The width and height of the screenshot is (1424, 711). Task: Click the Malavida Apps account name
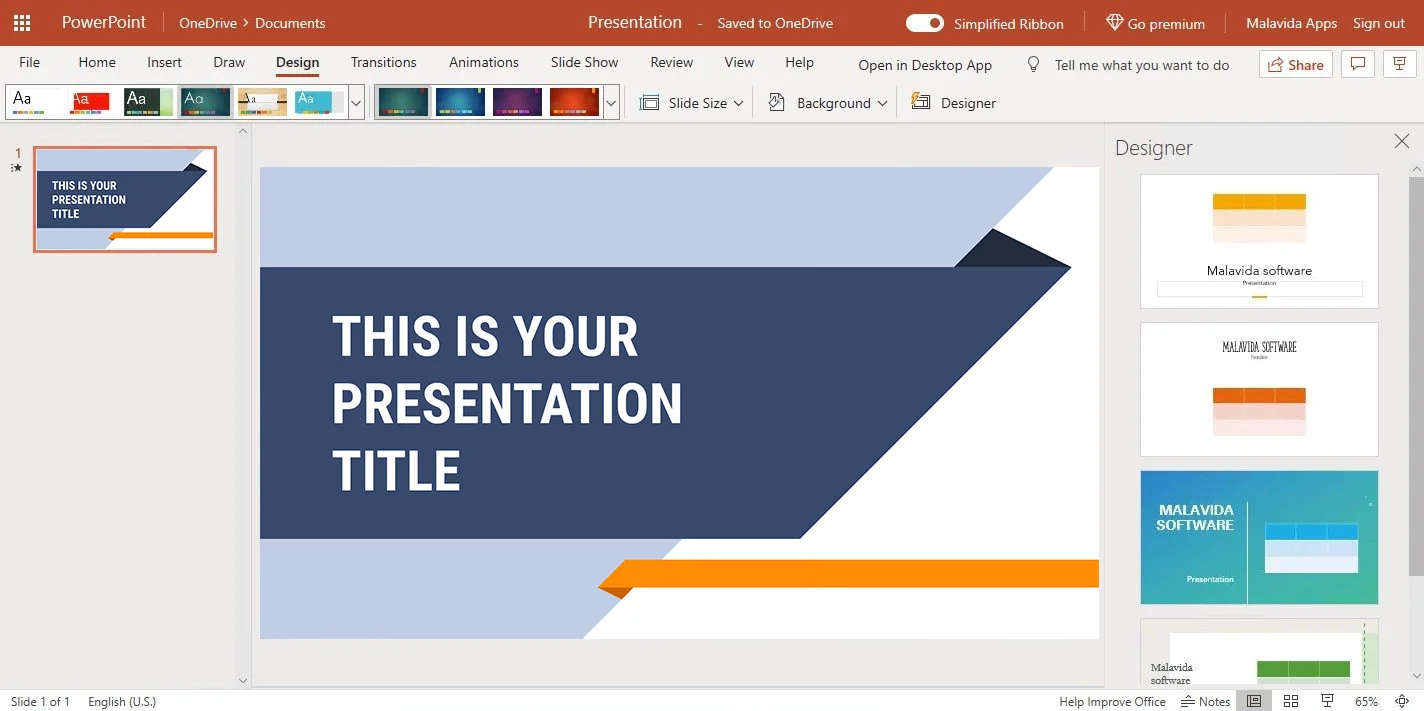click(1291, 23)
